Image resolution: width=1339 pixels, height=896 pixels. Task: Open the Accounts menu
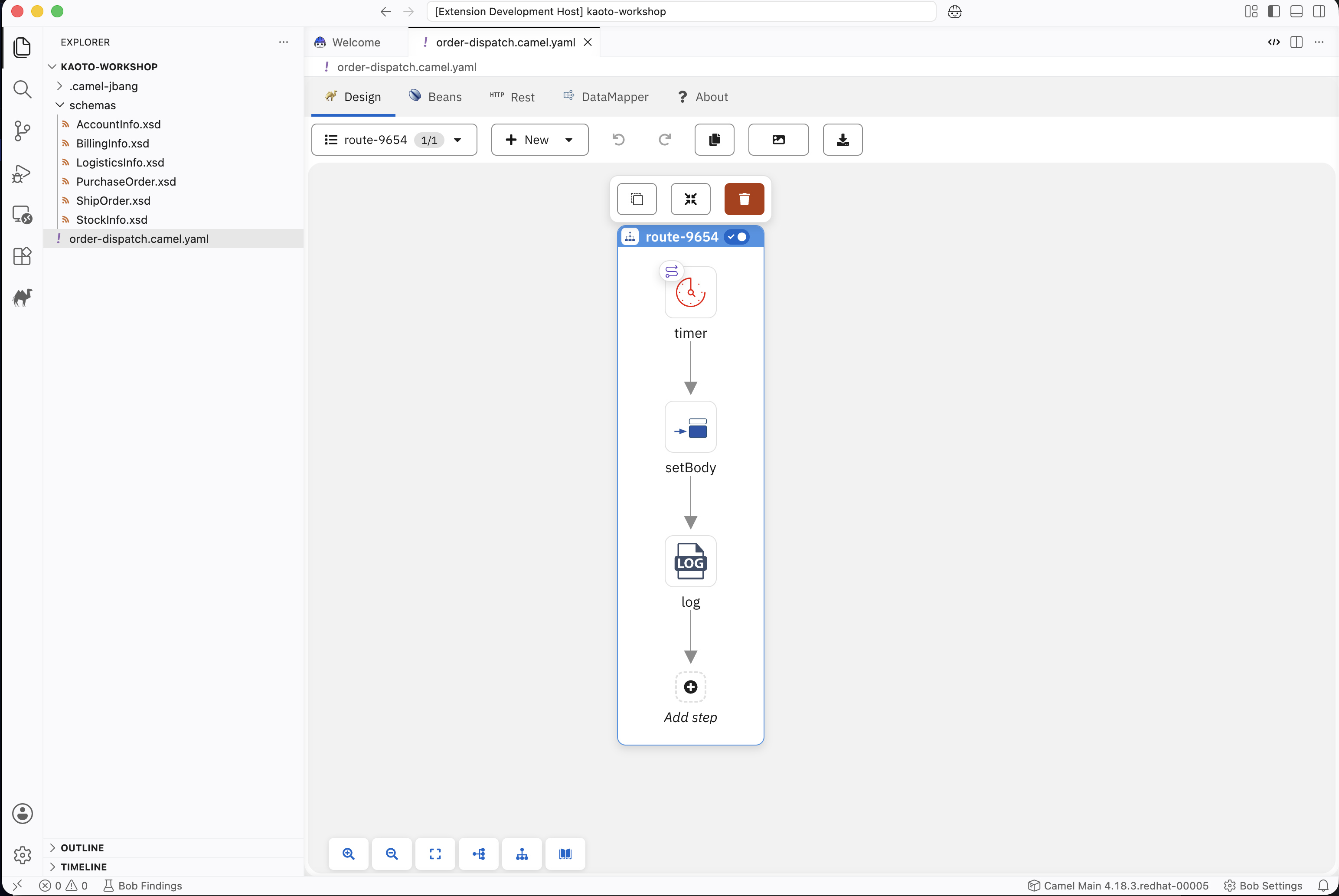[x=22, y=813]
